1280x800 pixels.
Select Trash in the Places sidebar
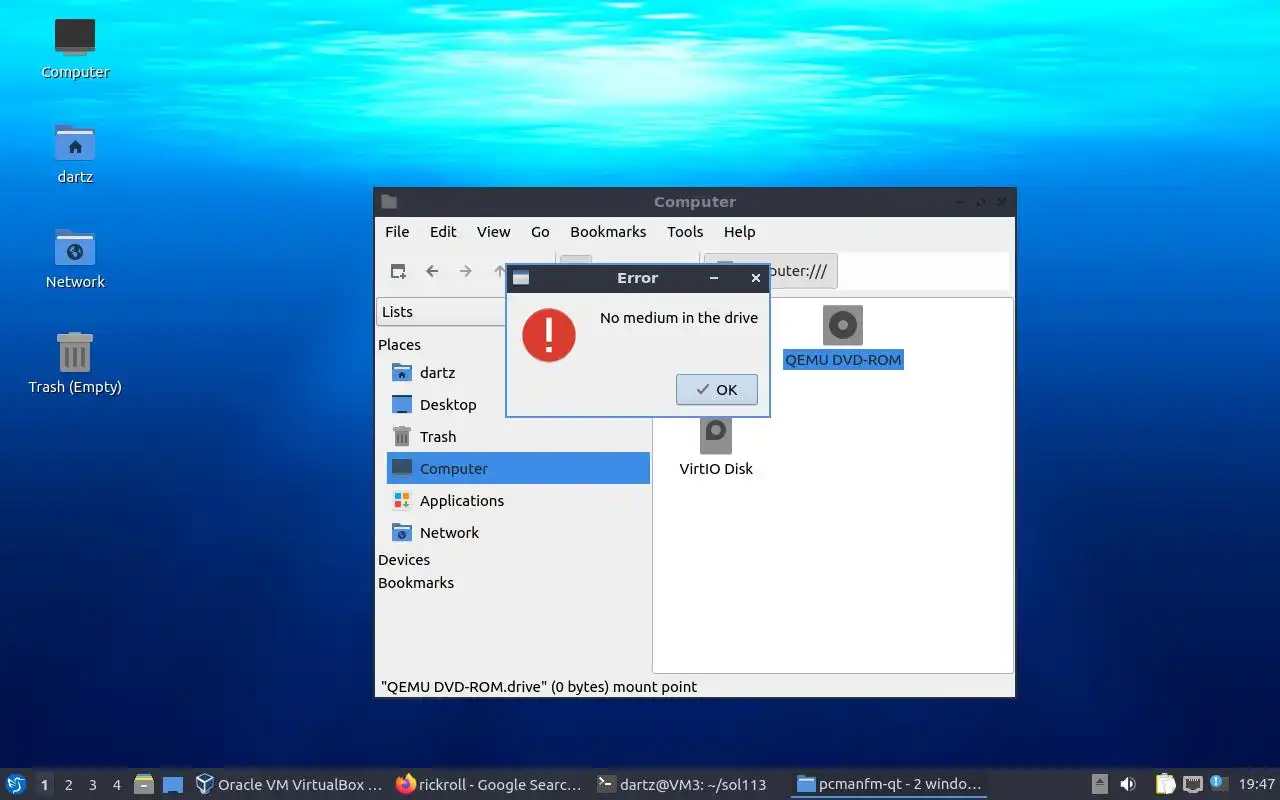click(x=518, y=437)
